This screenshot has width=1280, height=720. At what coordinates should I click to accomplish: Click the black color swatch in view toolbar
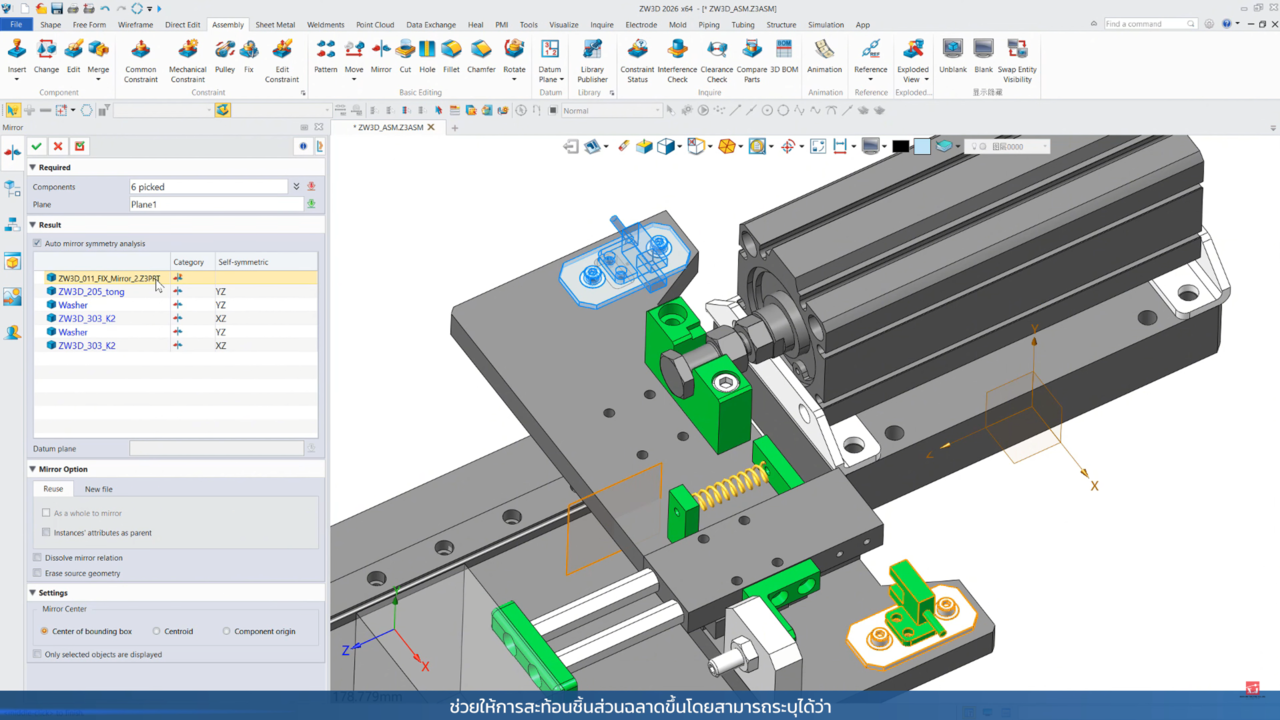[900, 147]
